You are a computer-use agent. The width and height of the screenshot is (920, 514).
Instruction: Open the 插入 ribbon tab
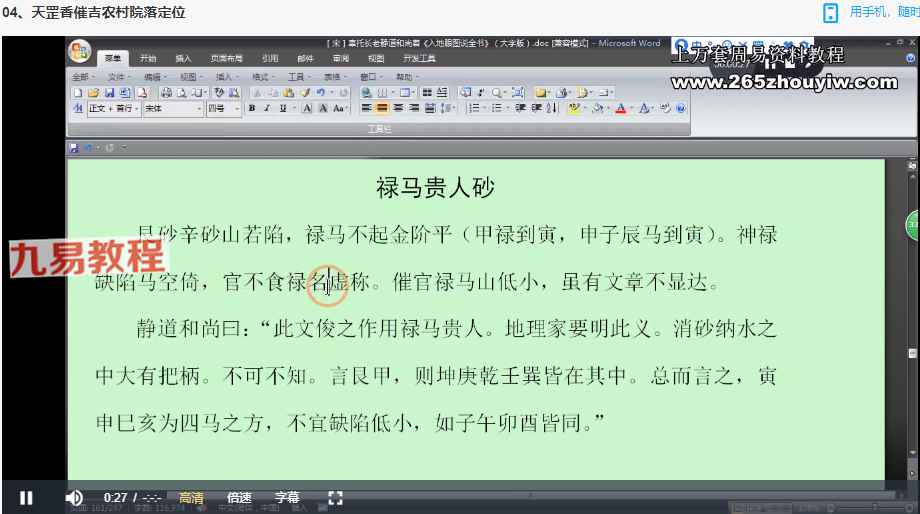tap(183, 59)
